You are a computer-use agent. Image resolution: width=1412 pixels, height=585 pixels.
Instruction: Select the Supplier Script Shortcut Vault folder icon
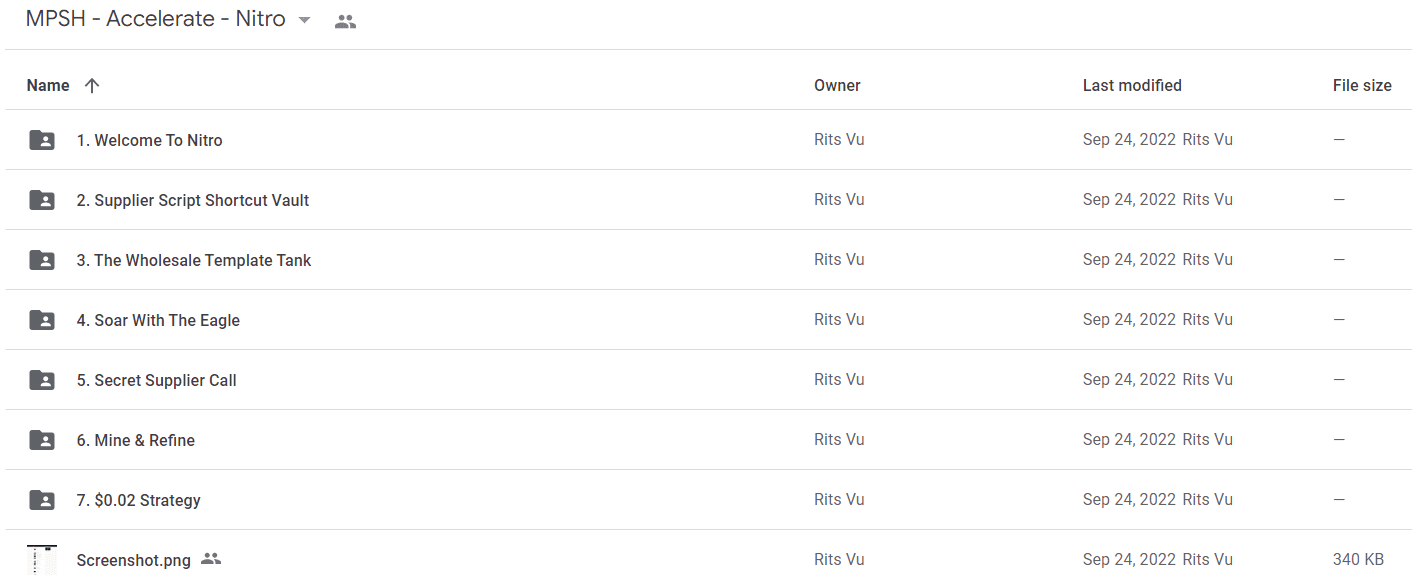[x=42, y=200]
